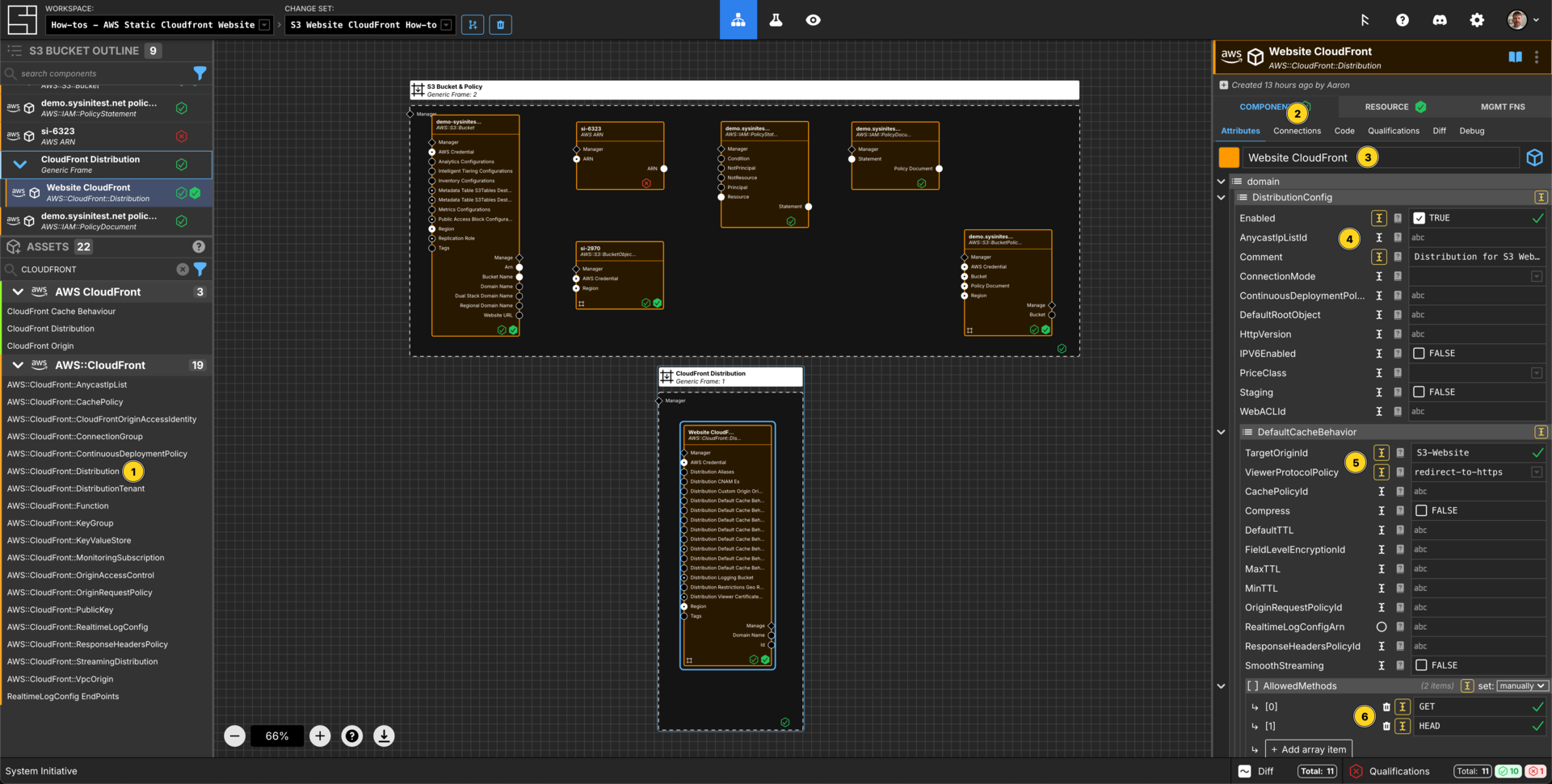
Task: Clear the CLOUDFRONT asset search
Action: (183, 269)
